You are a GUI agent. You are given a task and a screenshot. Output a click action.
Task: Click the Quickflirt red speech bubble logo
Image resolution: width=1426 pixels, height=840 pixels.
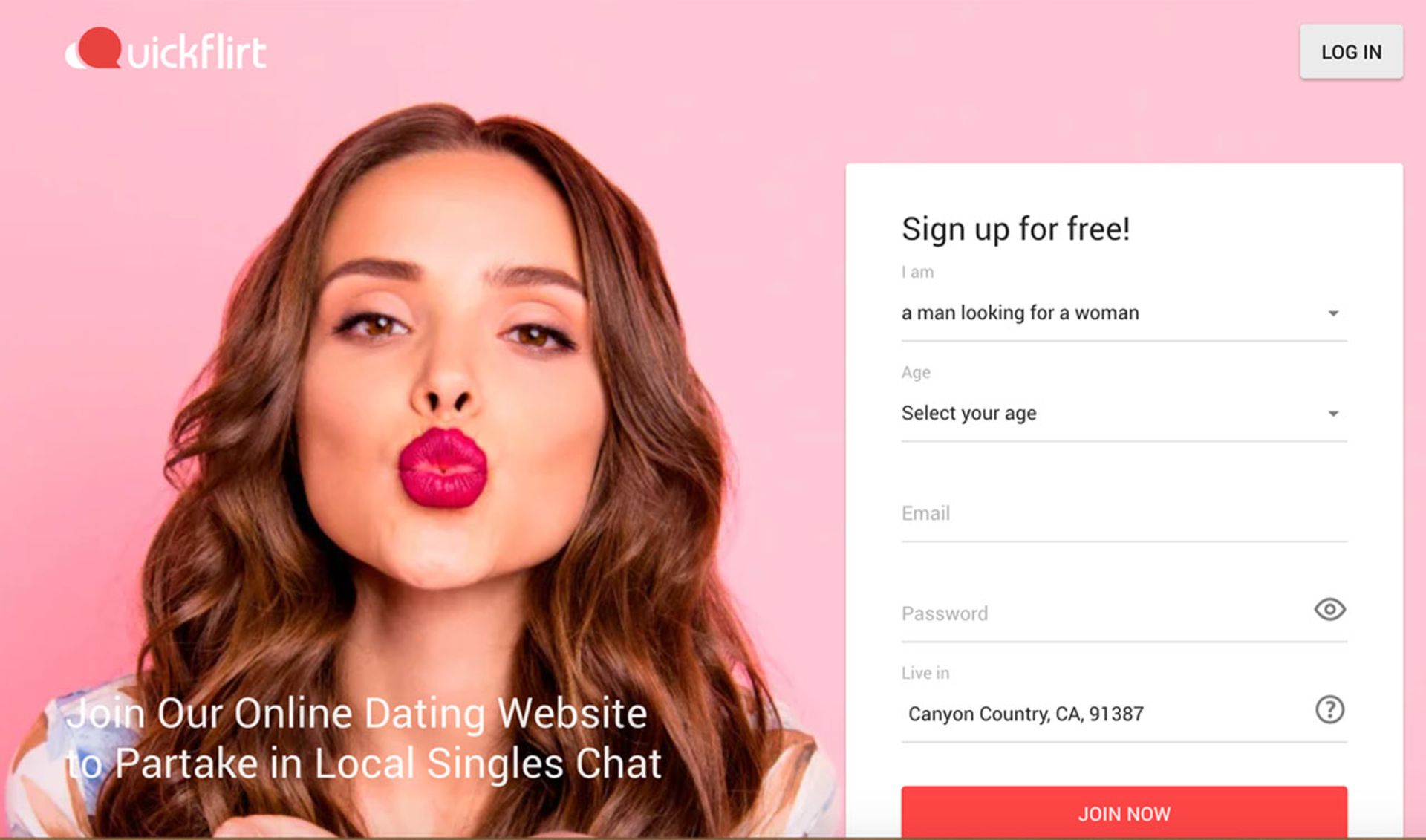[94, 48]
